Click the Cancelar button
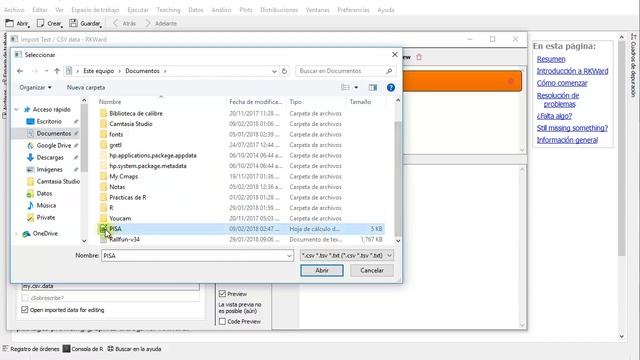This screenshot has width=640, height=360. pyautogui.click(x=372, y=271)
